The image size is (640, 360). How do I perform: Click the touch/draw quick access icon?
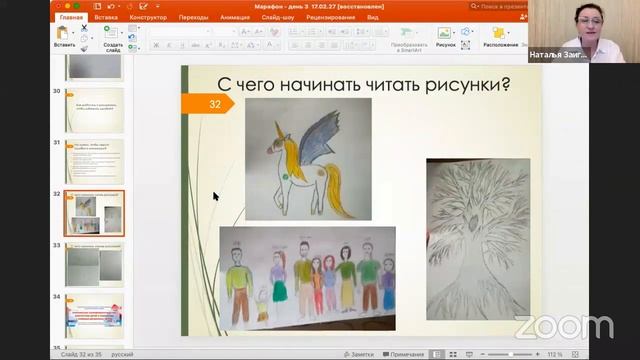pyautogui.click(x=143, y=7)
